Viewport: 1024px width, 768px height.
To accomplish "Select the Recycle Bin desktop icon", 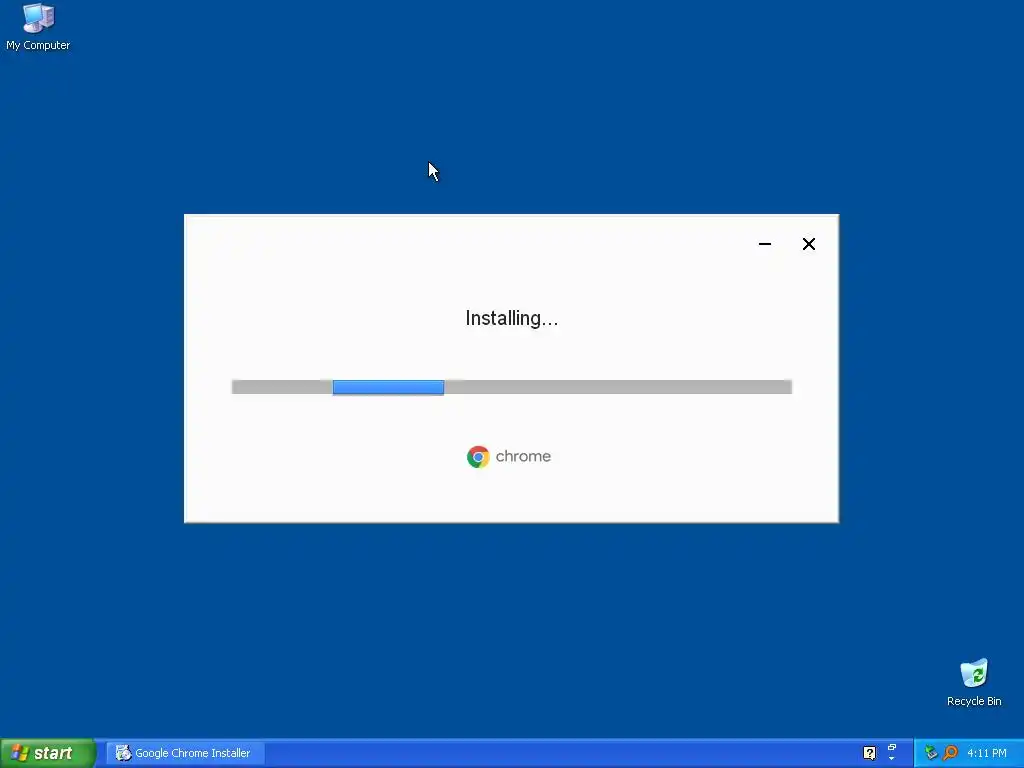I will click(974, 682).
